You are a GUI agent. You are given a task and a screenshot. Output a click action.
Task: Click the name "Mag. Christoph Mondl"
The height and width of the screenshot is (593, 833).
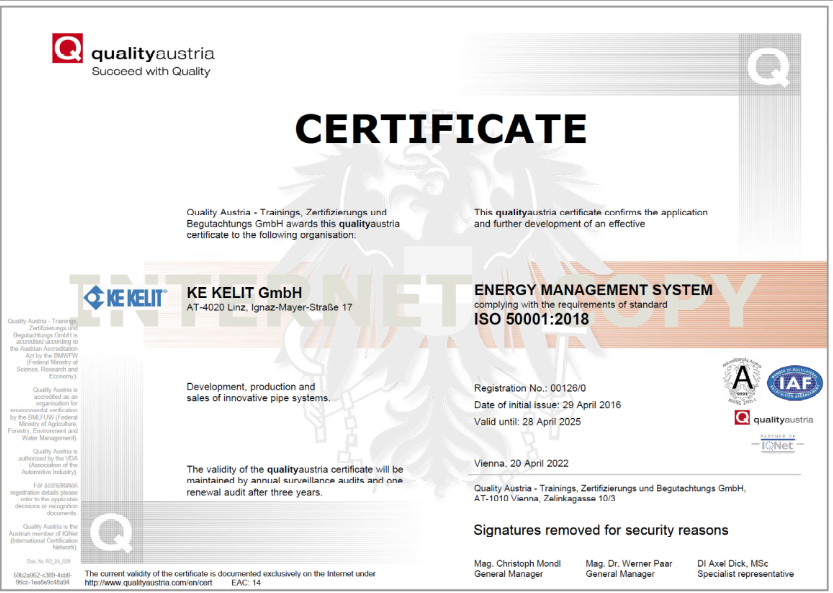point(517,564)
